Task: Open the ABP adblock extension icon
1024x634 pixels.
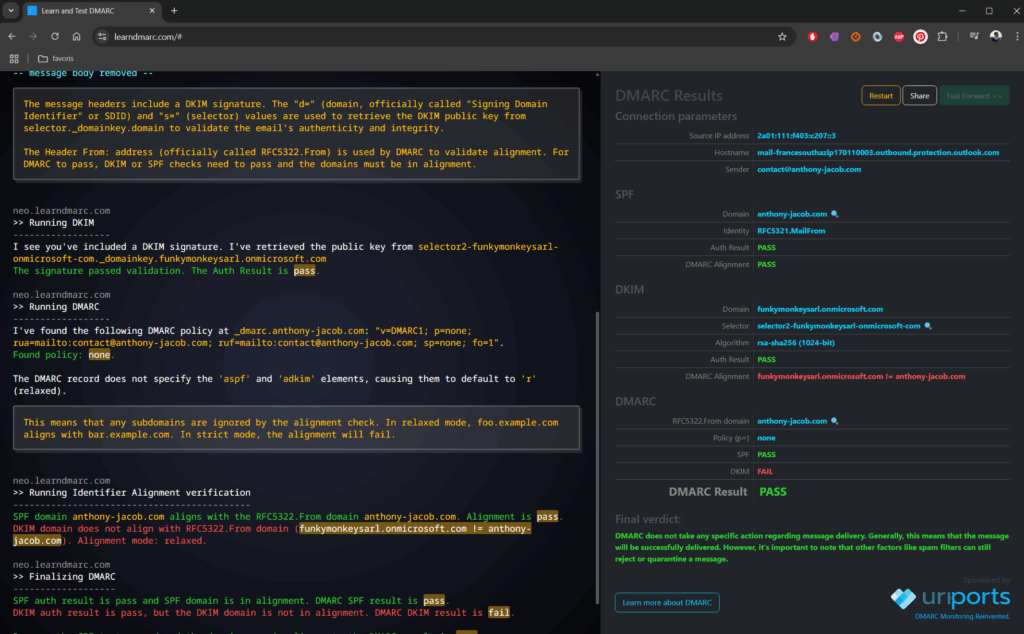Action: [x=899, y=37]
